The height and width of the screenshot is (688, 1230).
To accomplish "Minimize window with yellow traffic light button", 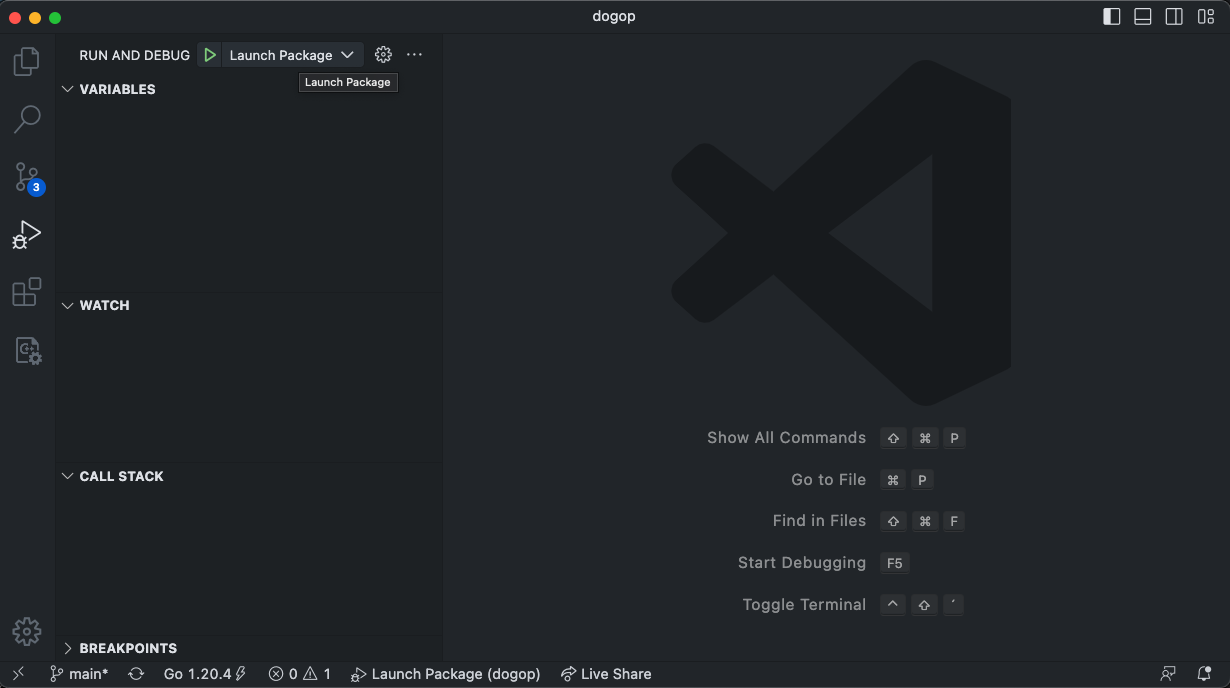I will pos(35,17).
